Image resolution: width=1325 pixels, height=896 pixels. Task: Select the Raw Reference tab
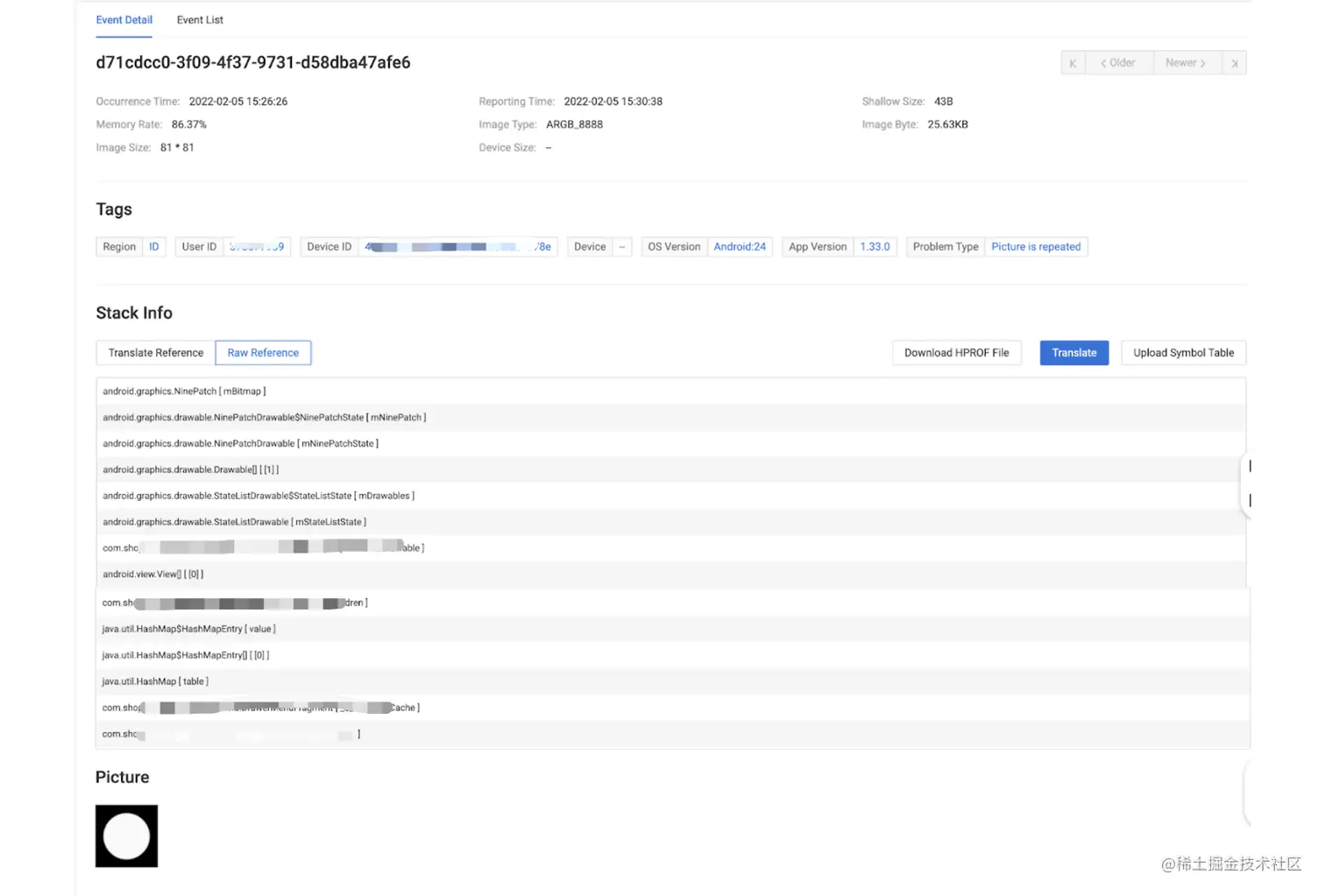point(263,353)
